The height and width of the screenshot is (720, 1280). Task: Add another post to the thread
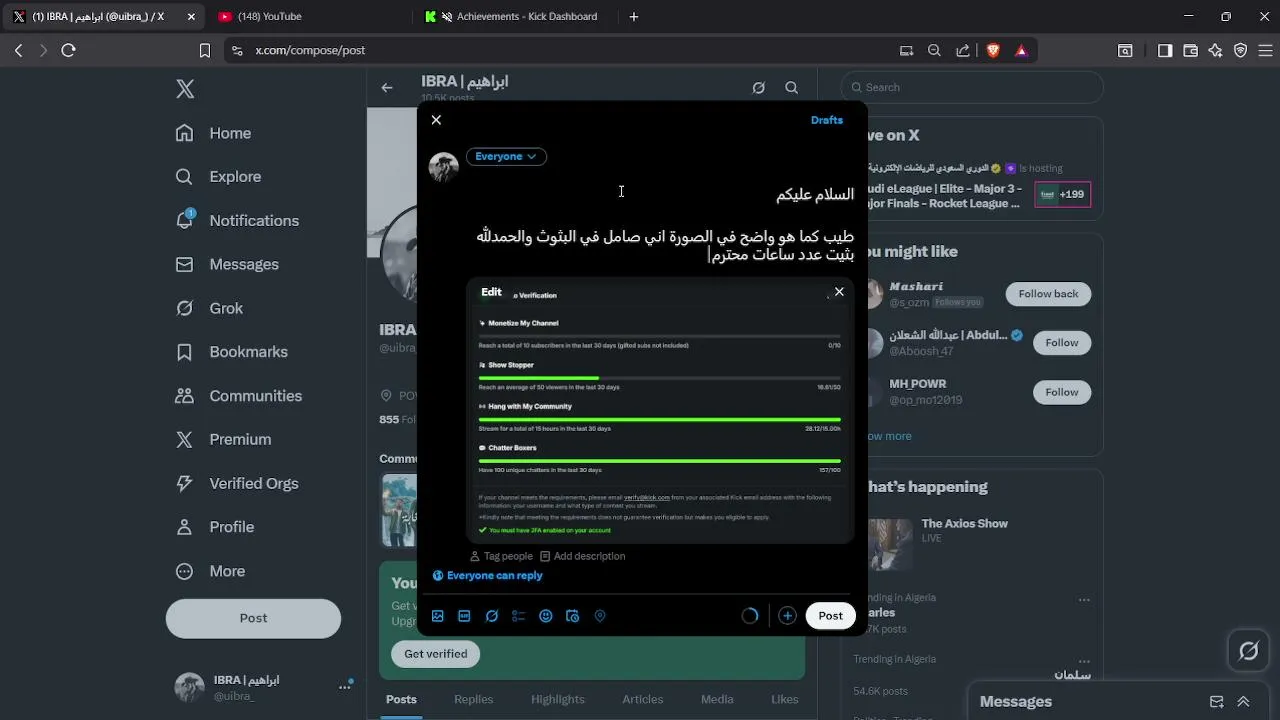(787, 616)
